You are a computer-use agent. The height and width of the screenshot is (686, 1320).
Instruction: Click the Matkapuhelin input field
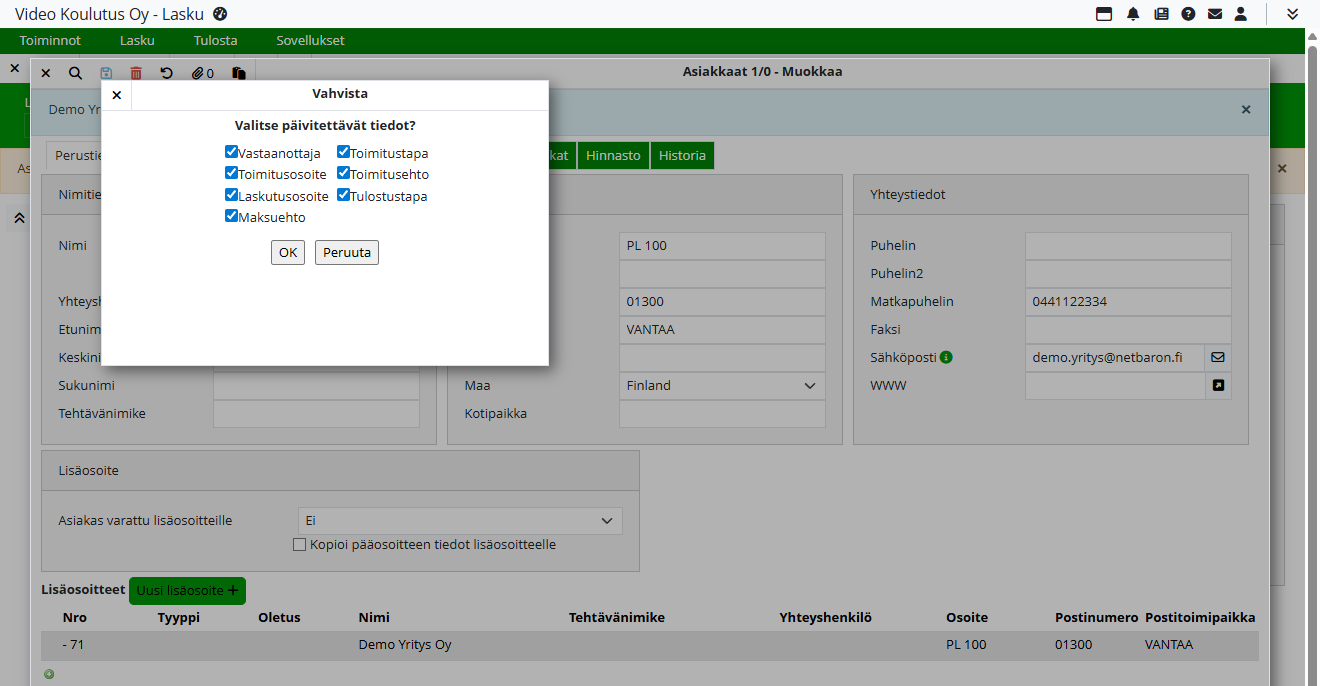tap(1127, 302)
